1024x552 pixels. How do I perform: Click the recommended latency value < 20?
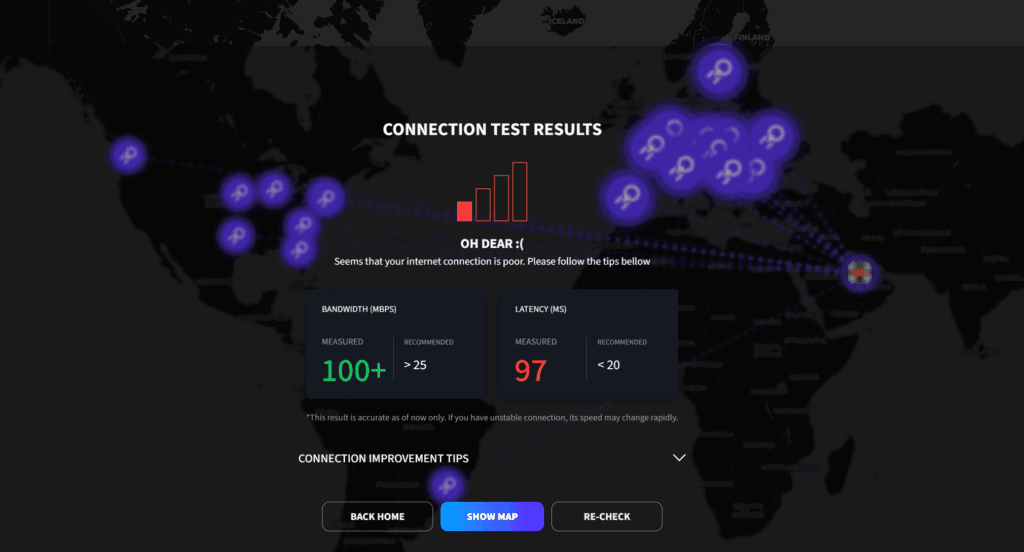[x=609, y=365]
